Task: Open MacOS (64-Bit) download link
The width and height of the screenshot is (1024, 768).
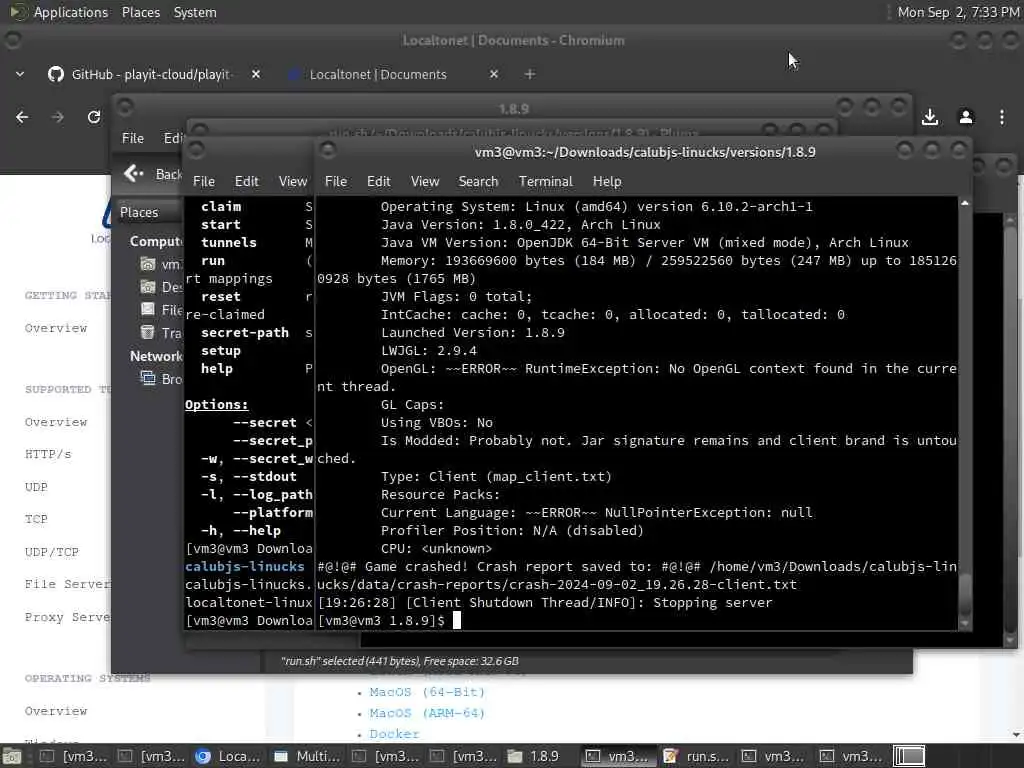Action: tap(427, 692)
